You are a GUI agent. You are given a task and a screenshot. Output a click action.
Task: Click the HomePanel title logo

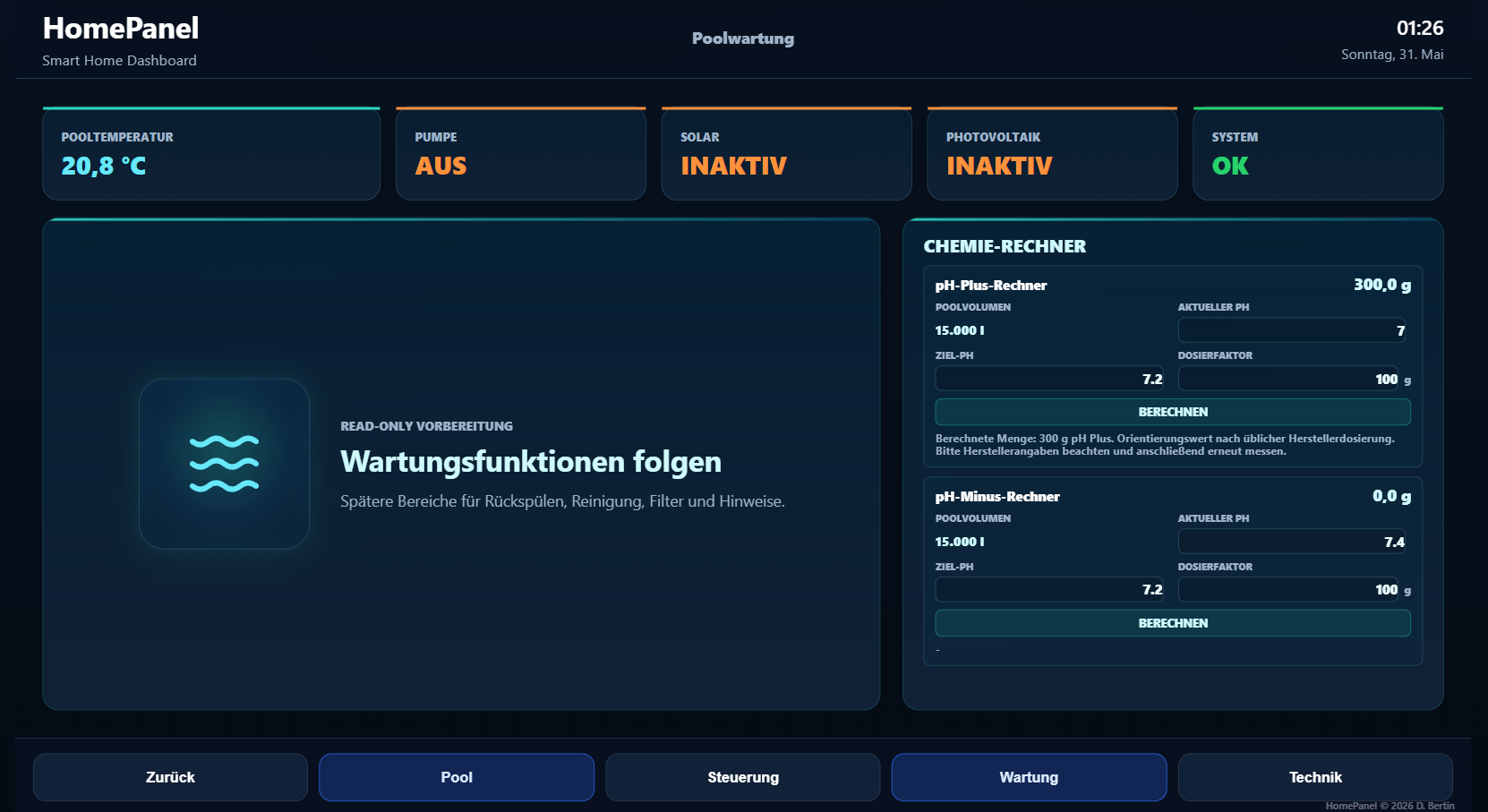click(x=121, y=29)
